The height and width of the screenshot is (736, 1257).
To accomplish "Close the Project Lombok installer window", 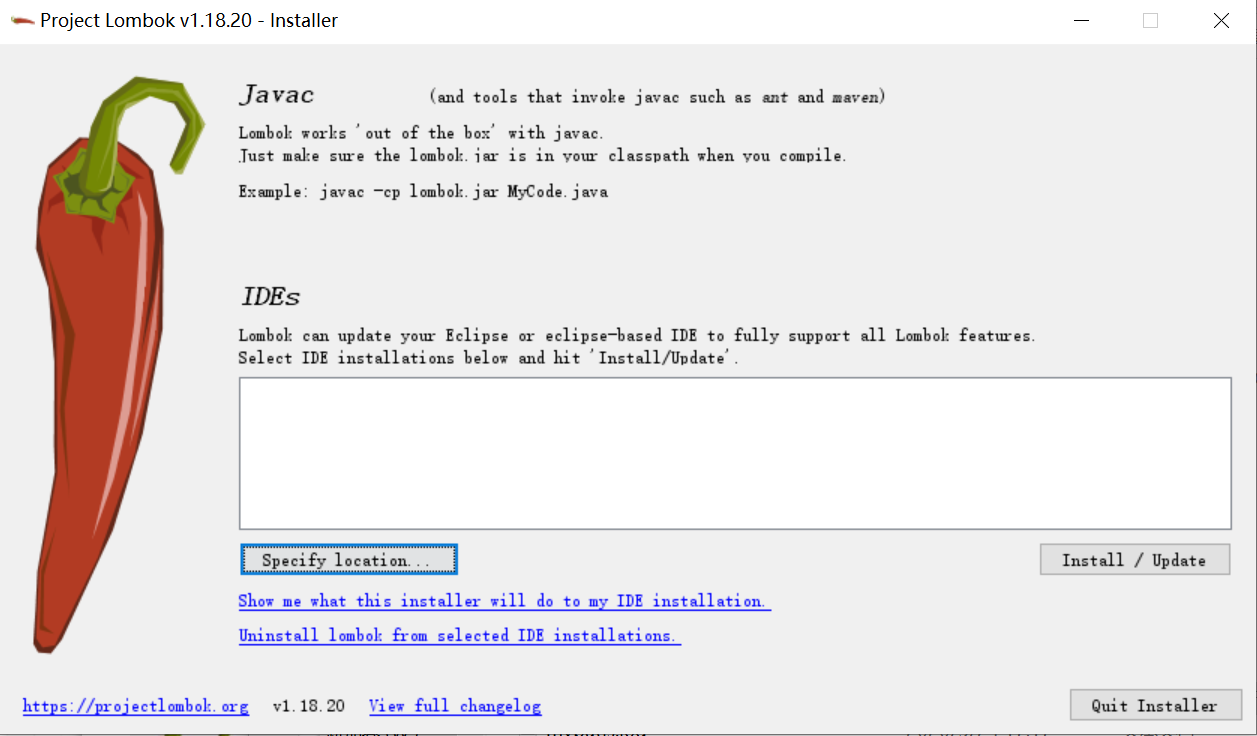I will coord(1221,20).
